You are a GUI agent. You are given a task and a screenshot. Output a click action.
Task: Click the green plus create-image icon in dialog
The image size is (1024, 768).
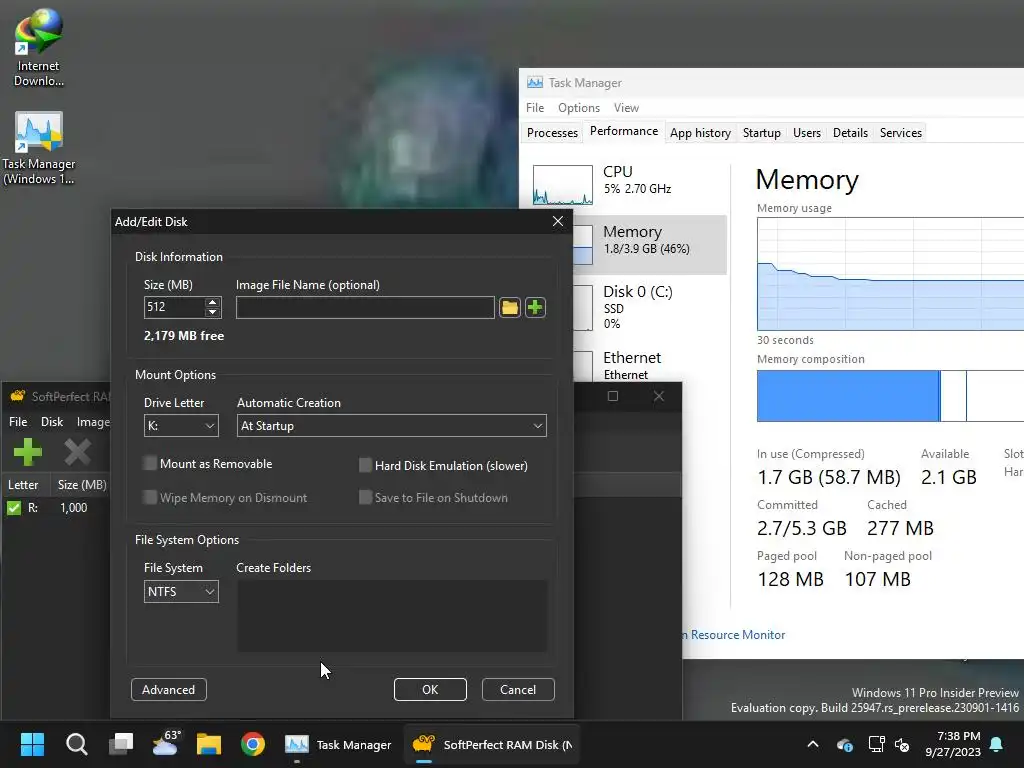(535, 308)
